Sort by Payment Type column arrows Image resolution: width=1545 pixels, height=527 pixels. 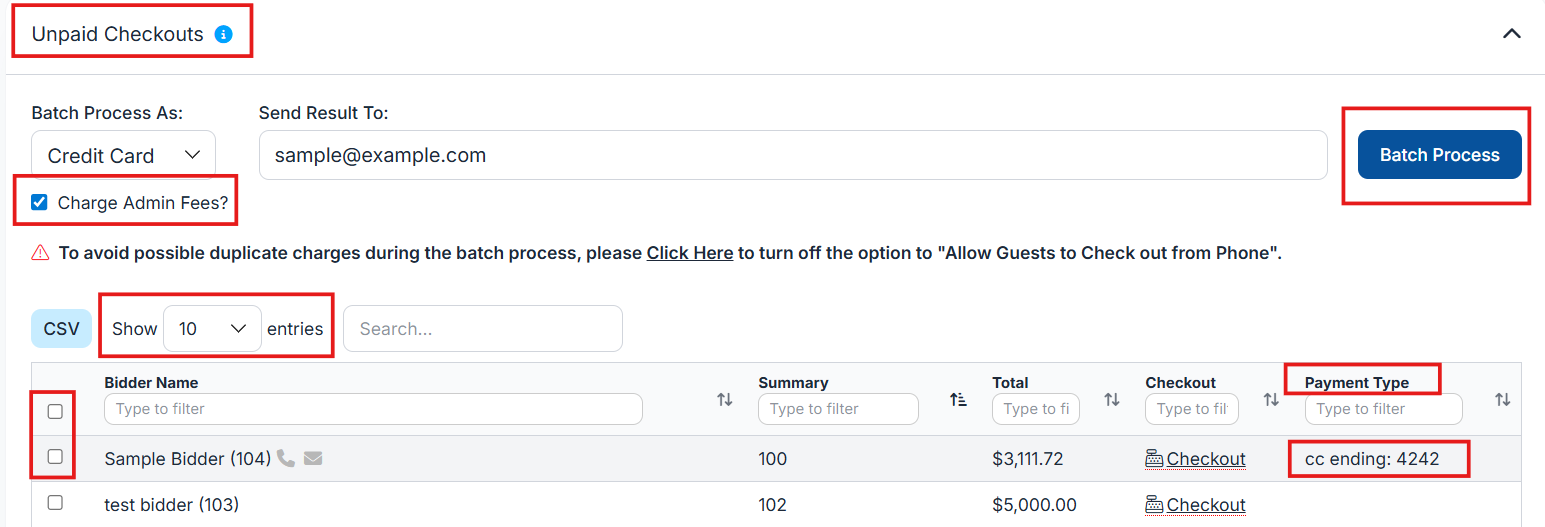click(x=1502, y=400)
